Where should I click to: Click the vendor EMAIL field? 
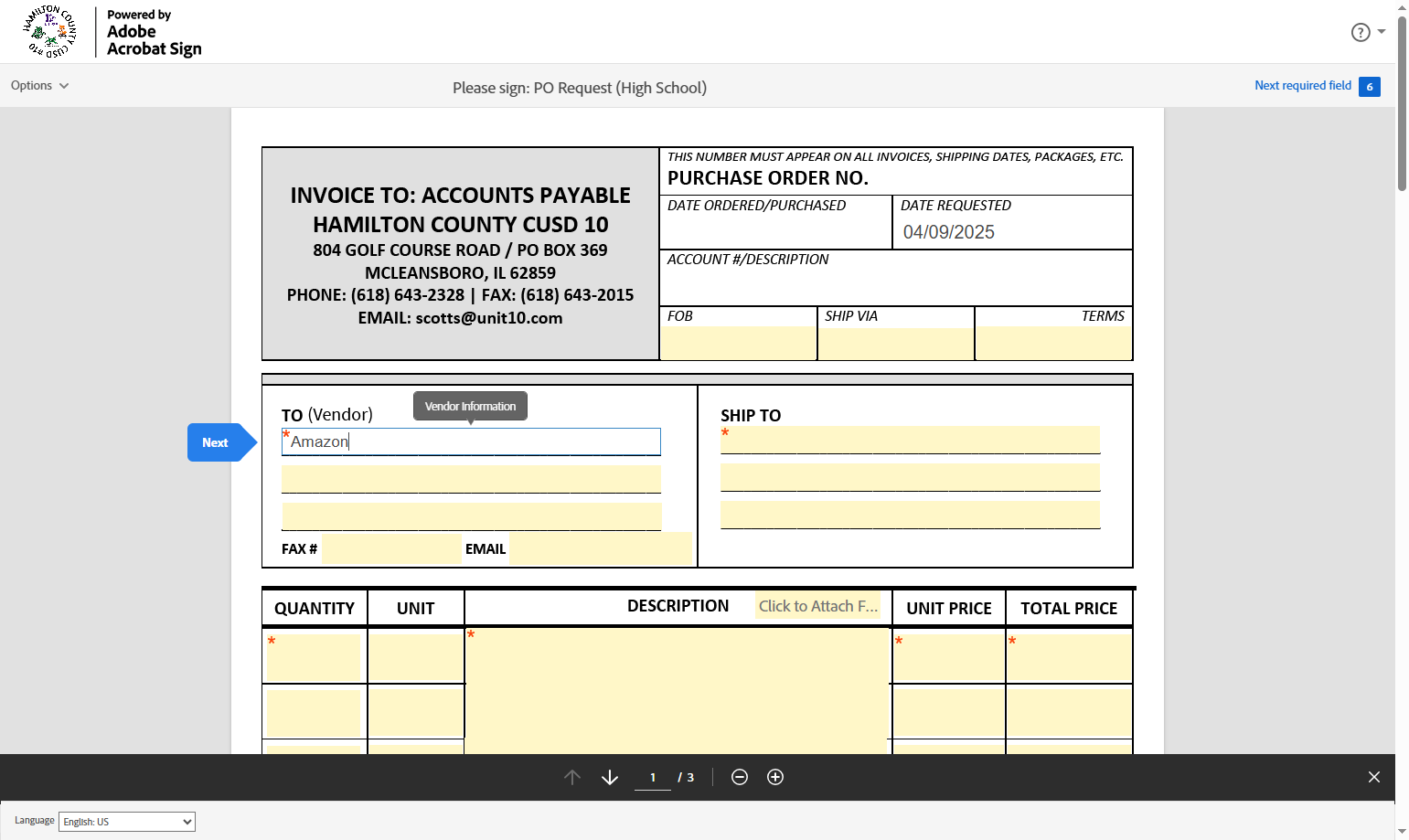(601, 548)
